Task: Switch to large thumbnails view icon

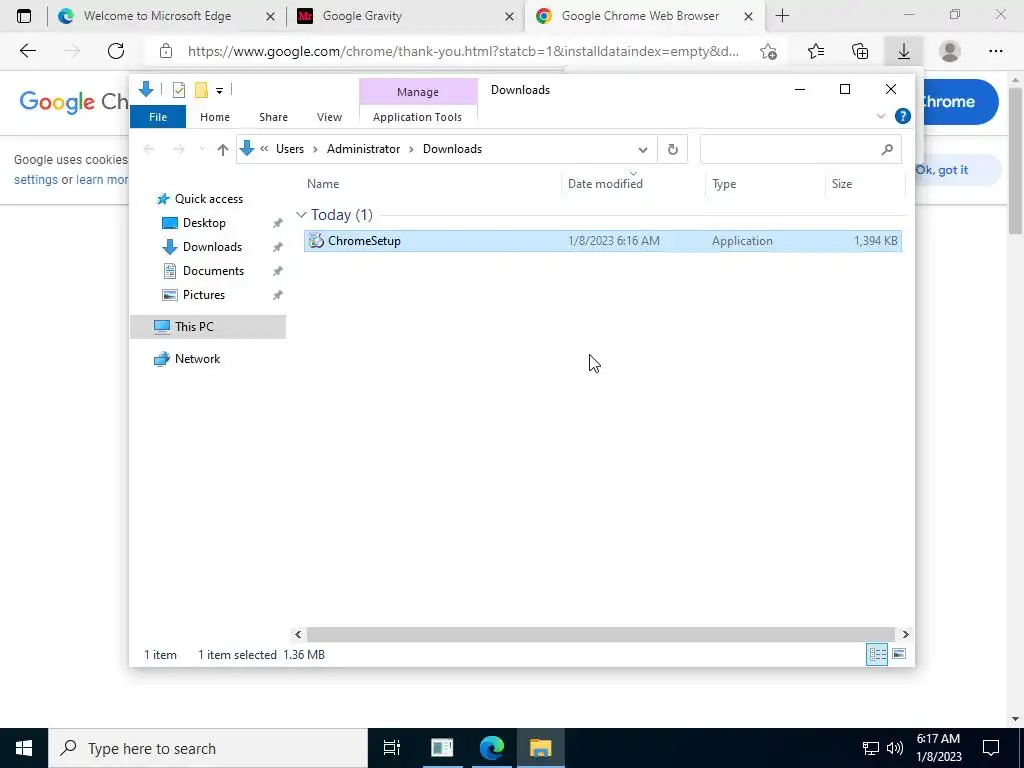Action: (x=899, y=654)
